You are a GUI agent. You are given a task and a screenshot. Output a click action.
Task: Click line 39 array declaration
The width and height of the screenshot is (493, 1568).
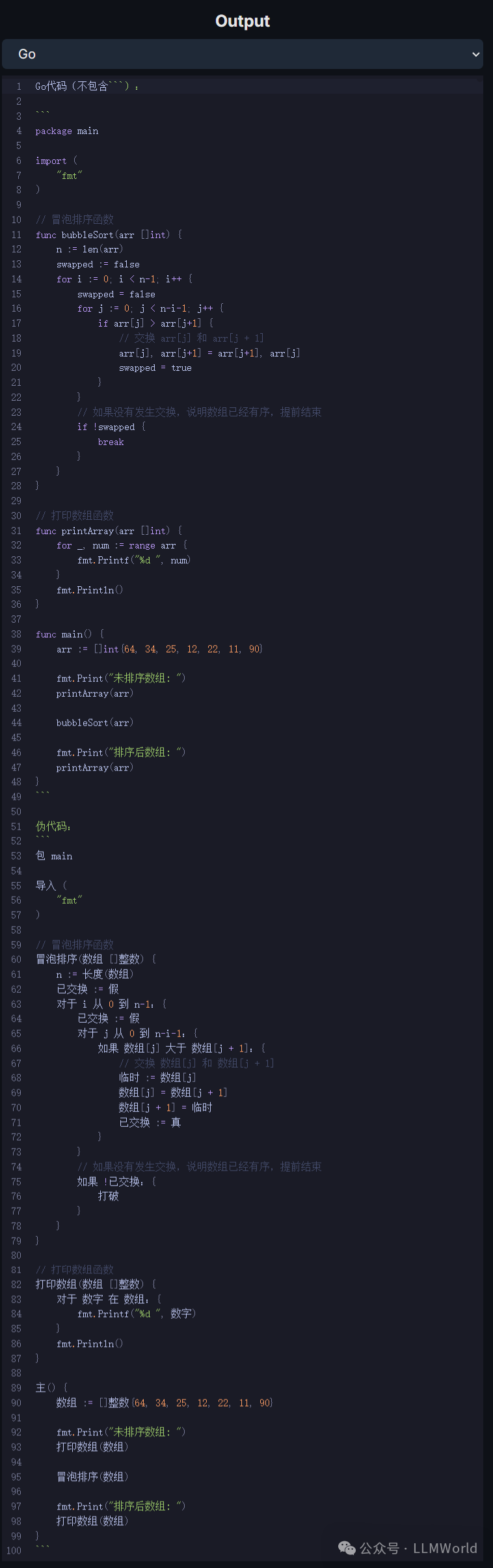point(159,649)
